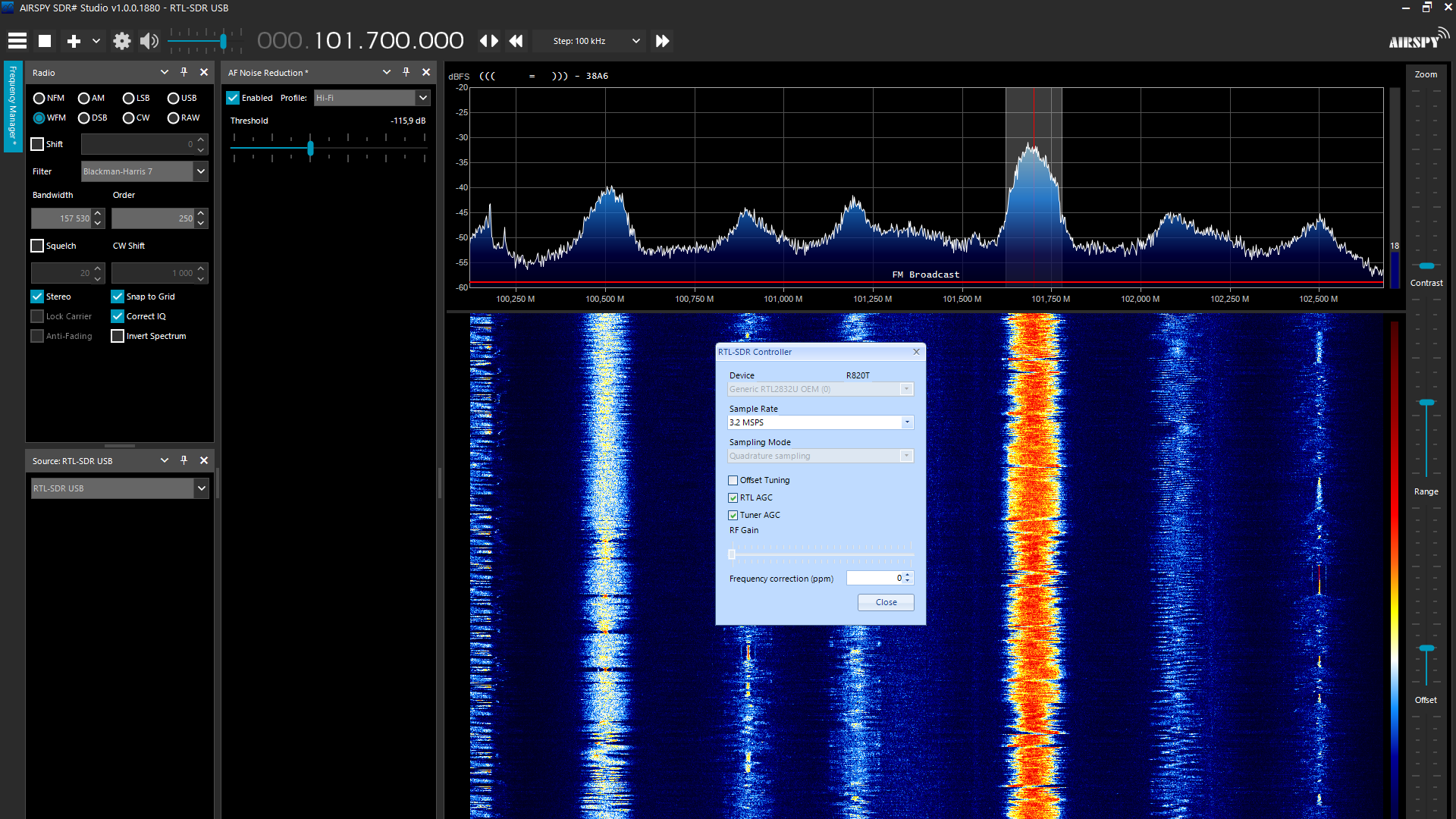
Task: Click the RF Gain slider
Action: click(x=821, y=554)
